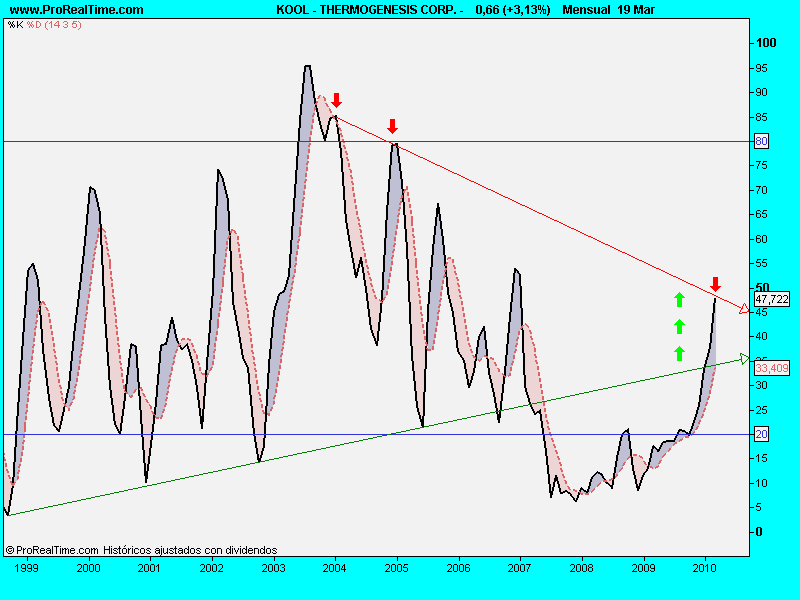The height and width of the screenshot is (600, 800).
Task: Click the 65 value on the scale
Action: coord(761,214)
